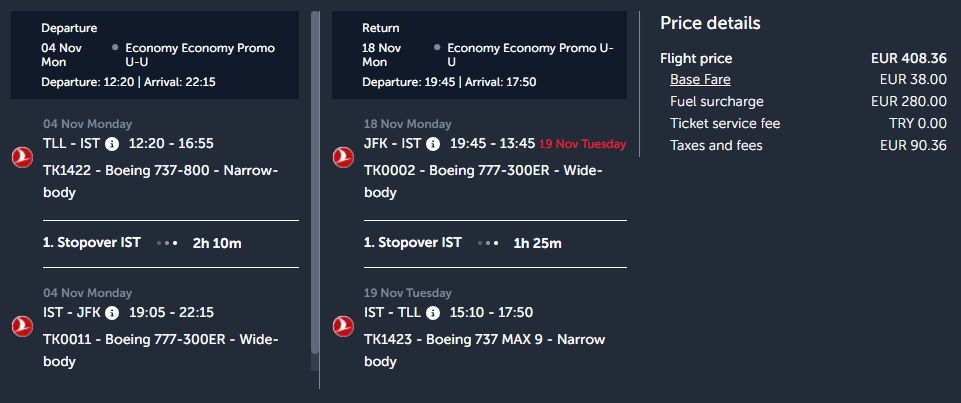Screen dimensions: 961x403
Task: Click the Ticket service fee row
Action: 724,124
